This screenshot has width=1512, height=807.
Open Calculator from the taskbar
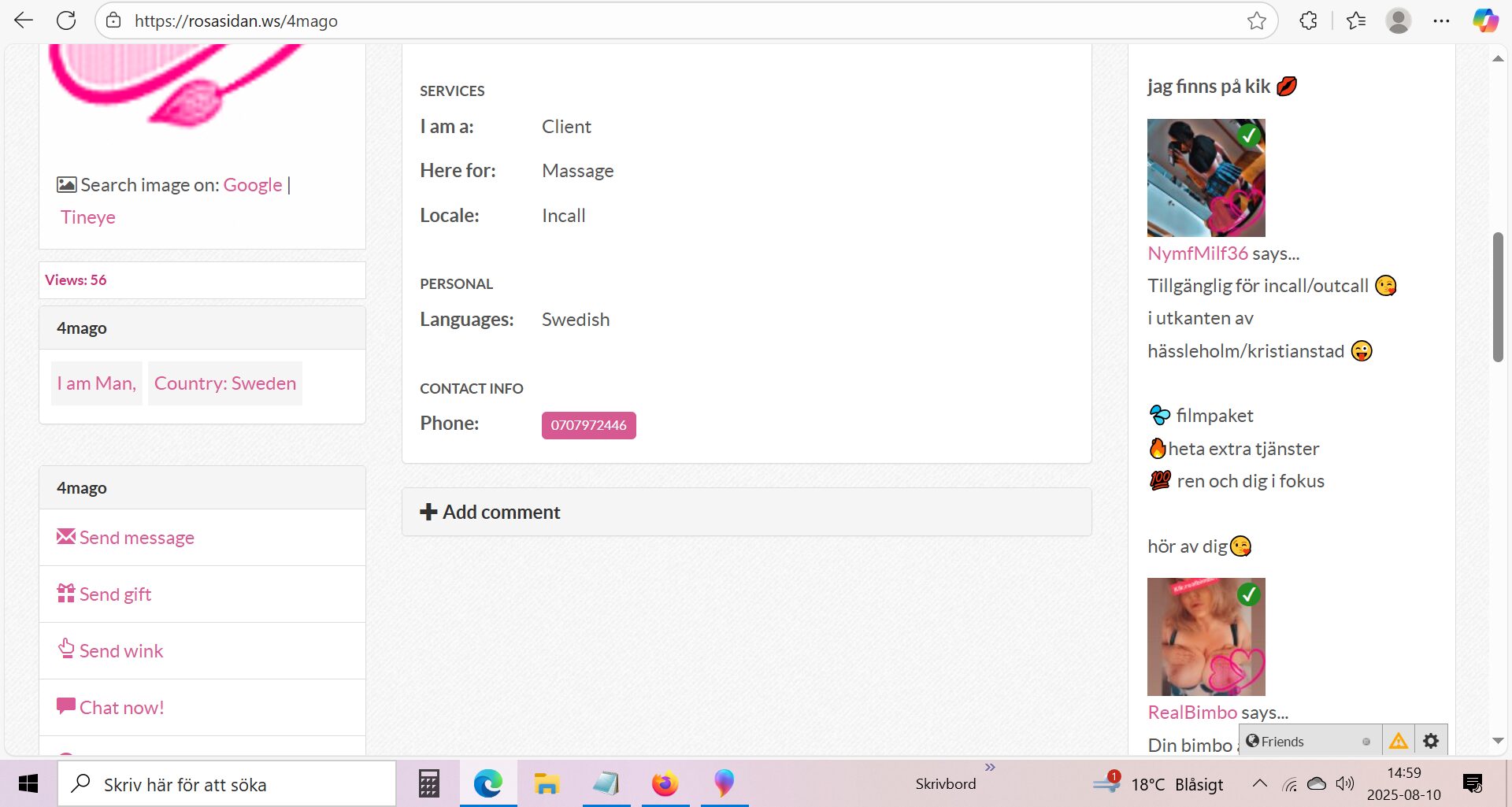point(428,783)
